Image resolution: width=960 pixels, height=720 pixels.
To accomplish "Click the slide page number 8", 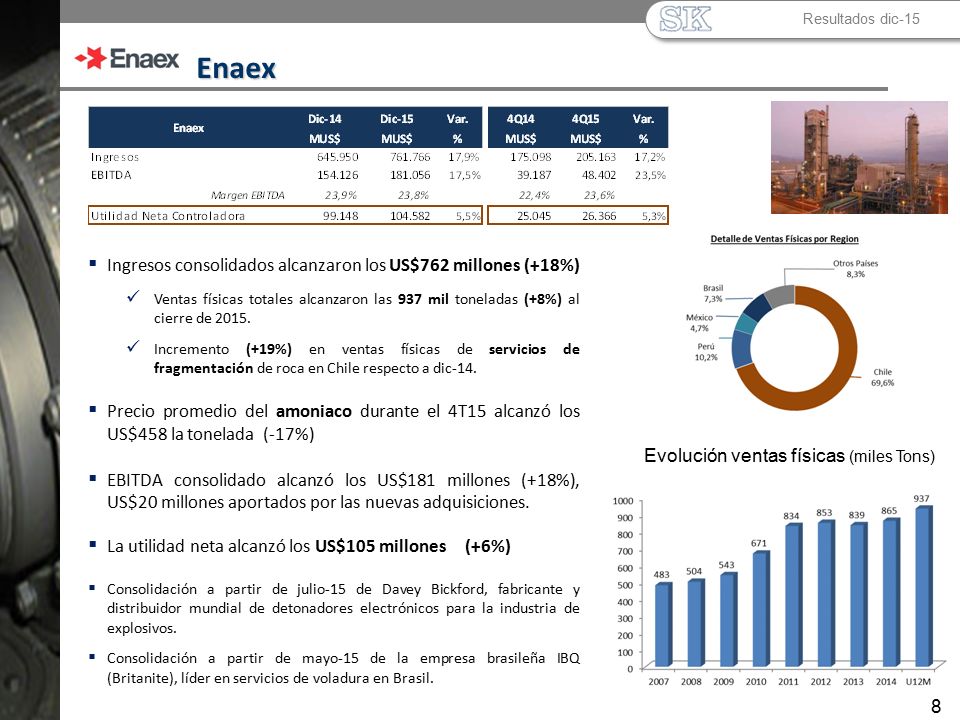I will (x=936, y=706).
